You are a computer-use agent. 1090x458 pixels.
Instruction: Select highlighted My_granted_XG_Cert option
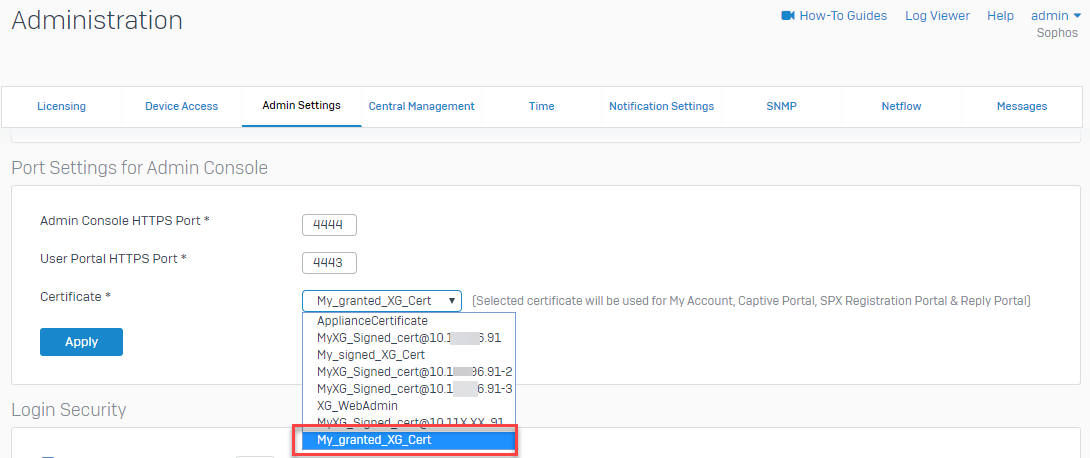pos(374,440)
